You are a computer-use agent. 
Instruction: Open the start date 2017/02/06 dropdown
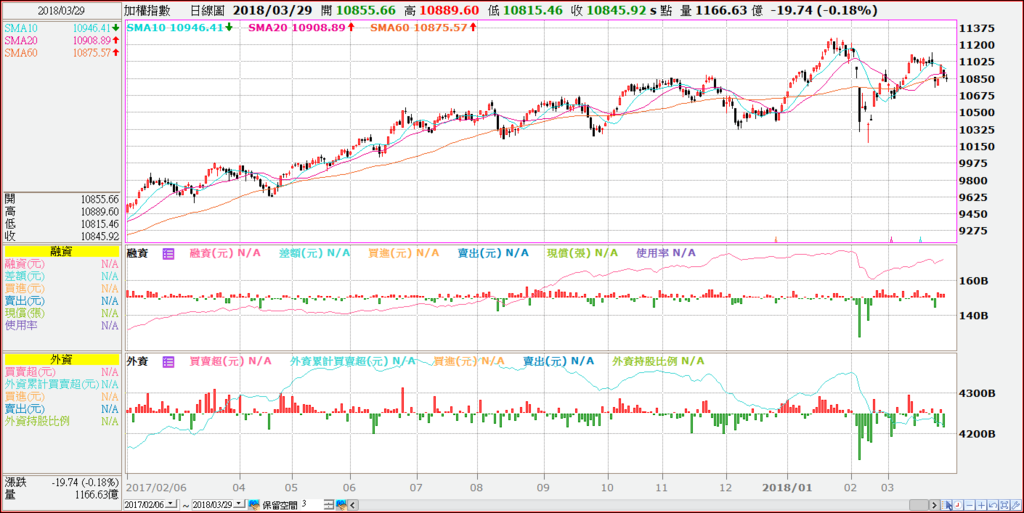171,505
